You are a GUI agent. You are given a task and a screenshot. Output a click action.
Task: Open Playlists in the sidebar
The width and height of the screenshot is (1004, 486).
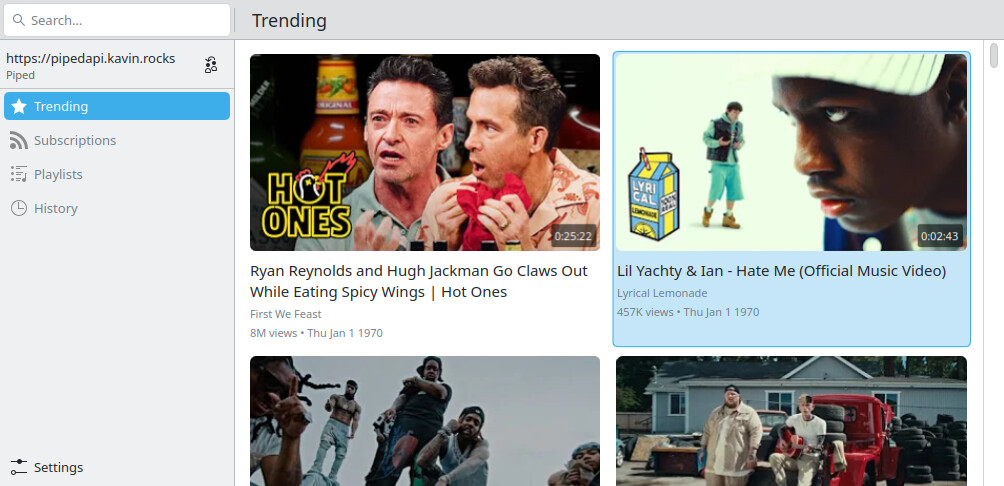click(117, 174)
